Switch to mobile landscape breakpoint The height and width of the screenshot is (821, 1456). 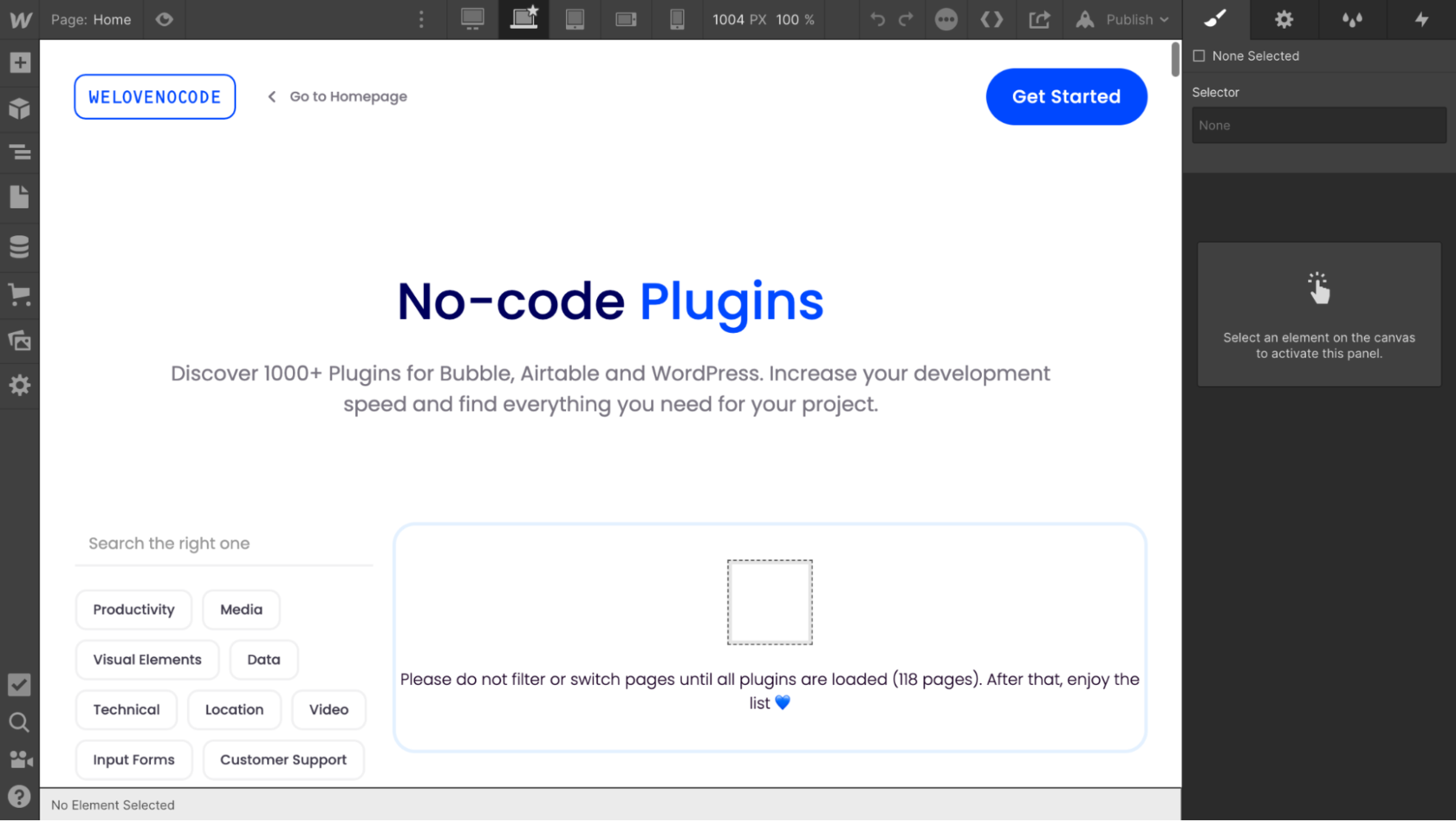(626, 19)
